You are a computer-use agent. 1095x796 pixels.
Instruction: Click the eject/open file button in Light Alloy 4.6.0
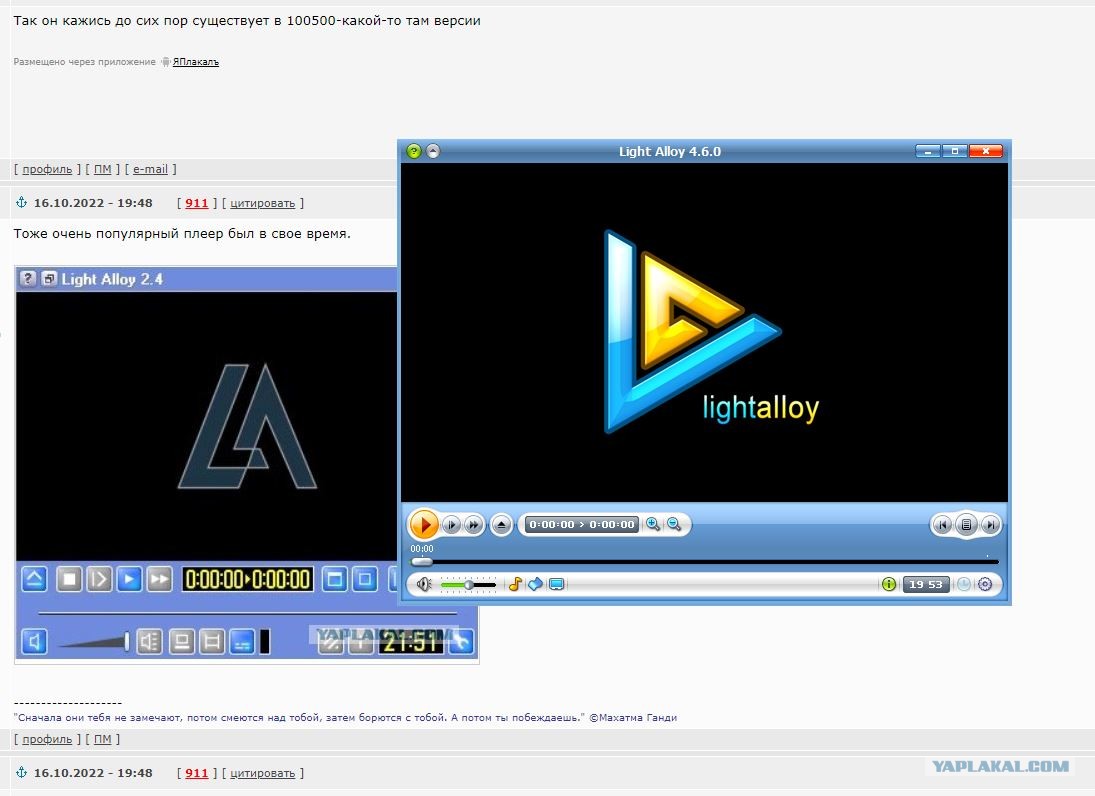pyautogui.click(x=501, y=524)
